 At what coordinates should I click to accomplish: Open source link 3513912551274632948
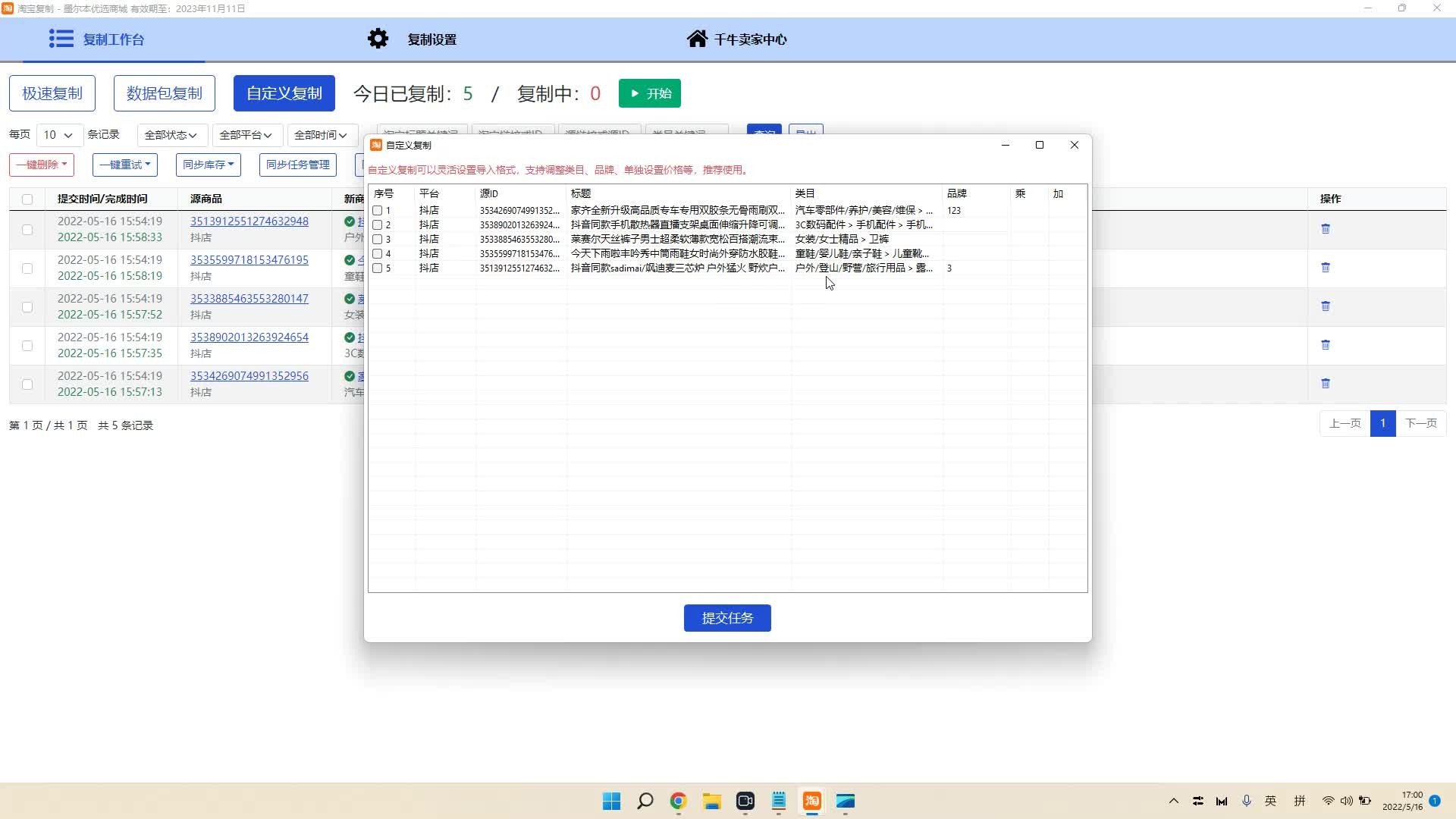click(x=249, y=221)
